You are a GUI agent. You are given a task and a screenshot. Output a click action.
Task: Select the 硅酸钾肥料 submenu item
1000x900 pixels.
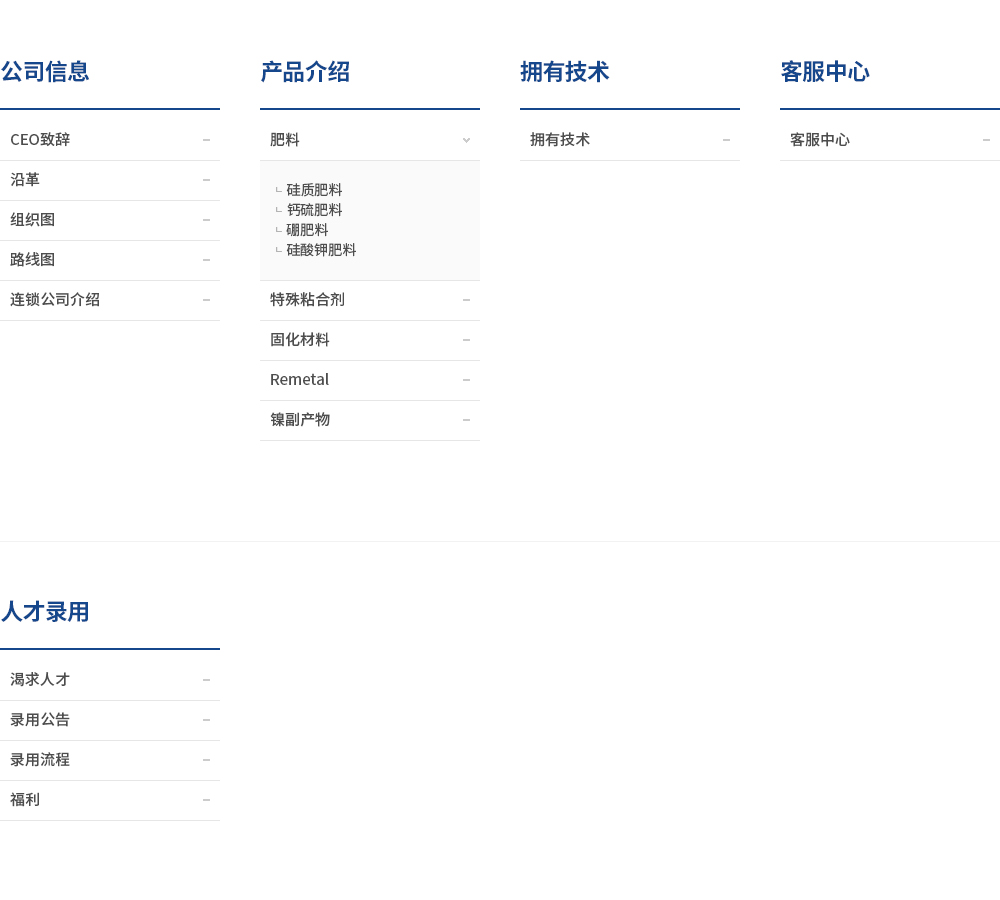pyautogui.click(x=321, y=250)
